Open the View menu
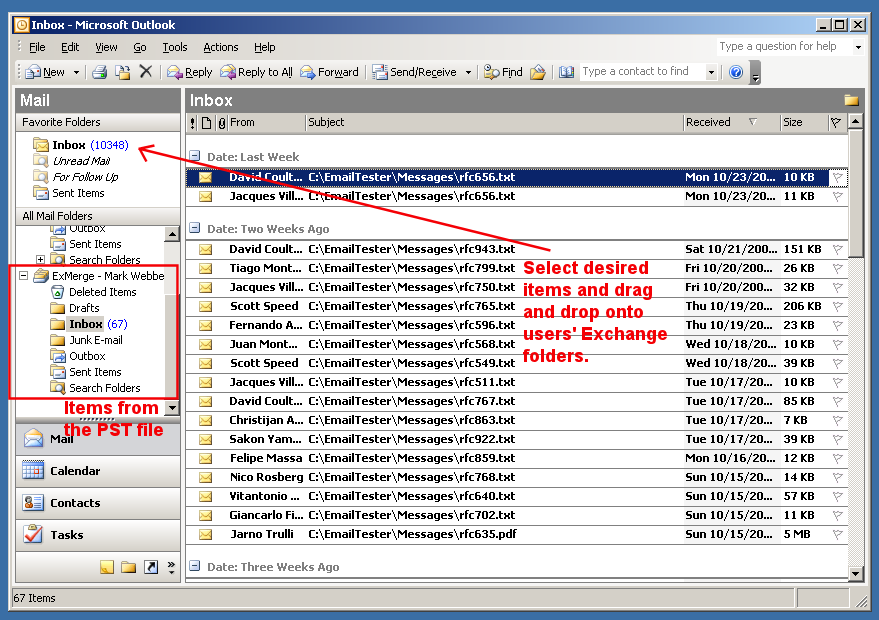879x620 pixels. click(106, 47)
